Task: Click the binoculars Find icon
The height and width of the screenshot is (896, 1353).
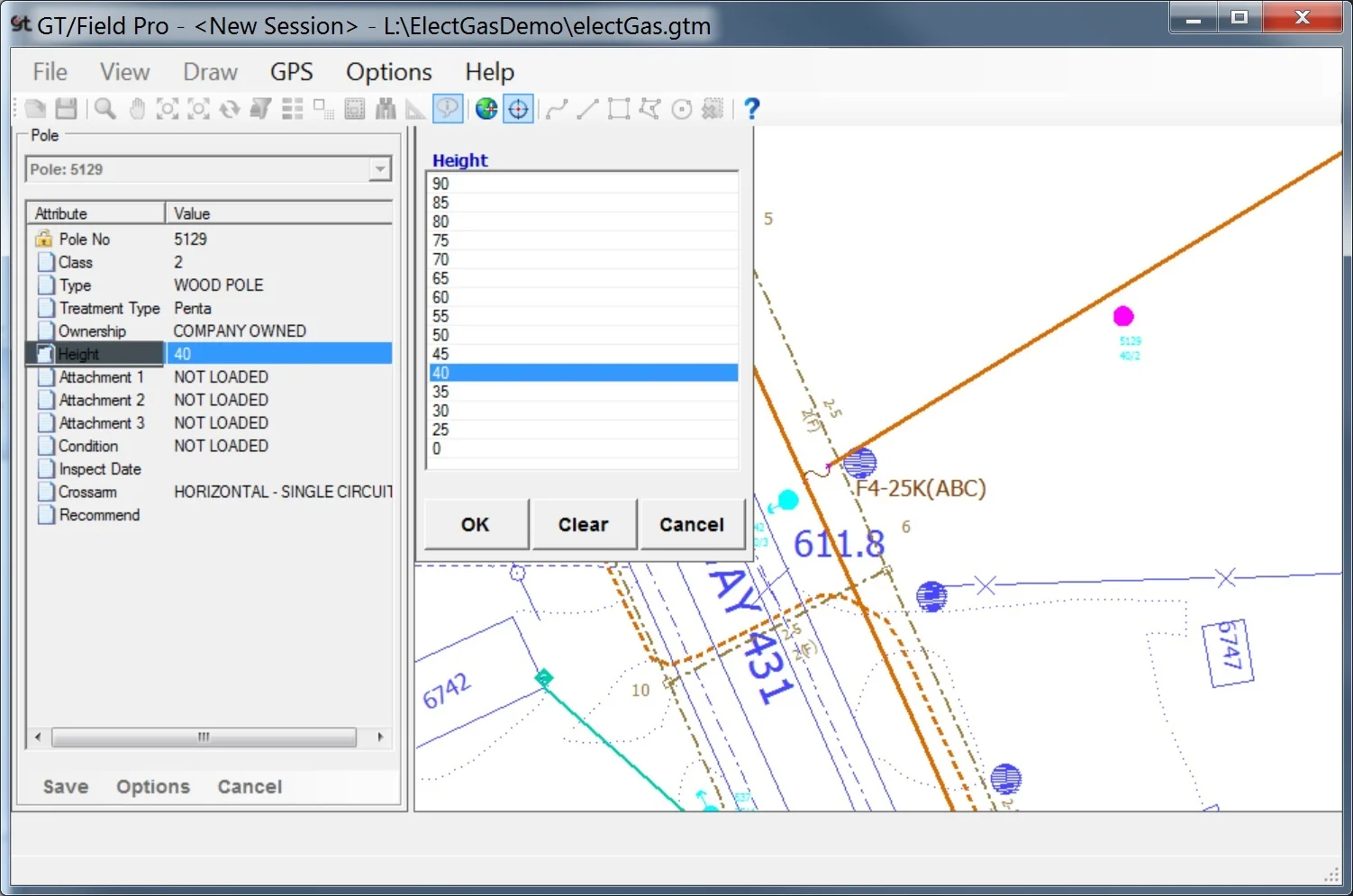Action: pos(386,109)
